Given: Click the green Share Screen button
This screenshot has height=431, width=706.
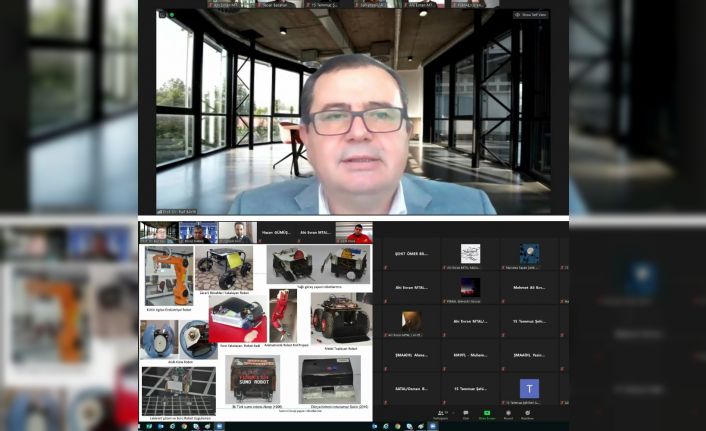Looking at the screenshot, I should pos(487,413).
